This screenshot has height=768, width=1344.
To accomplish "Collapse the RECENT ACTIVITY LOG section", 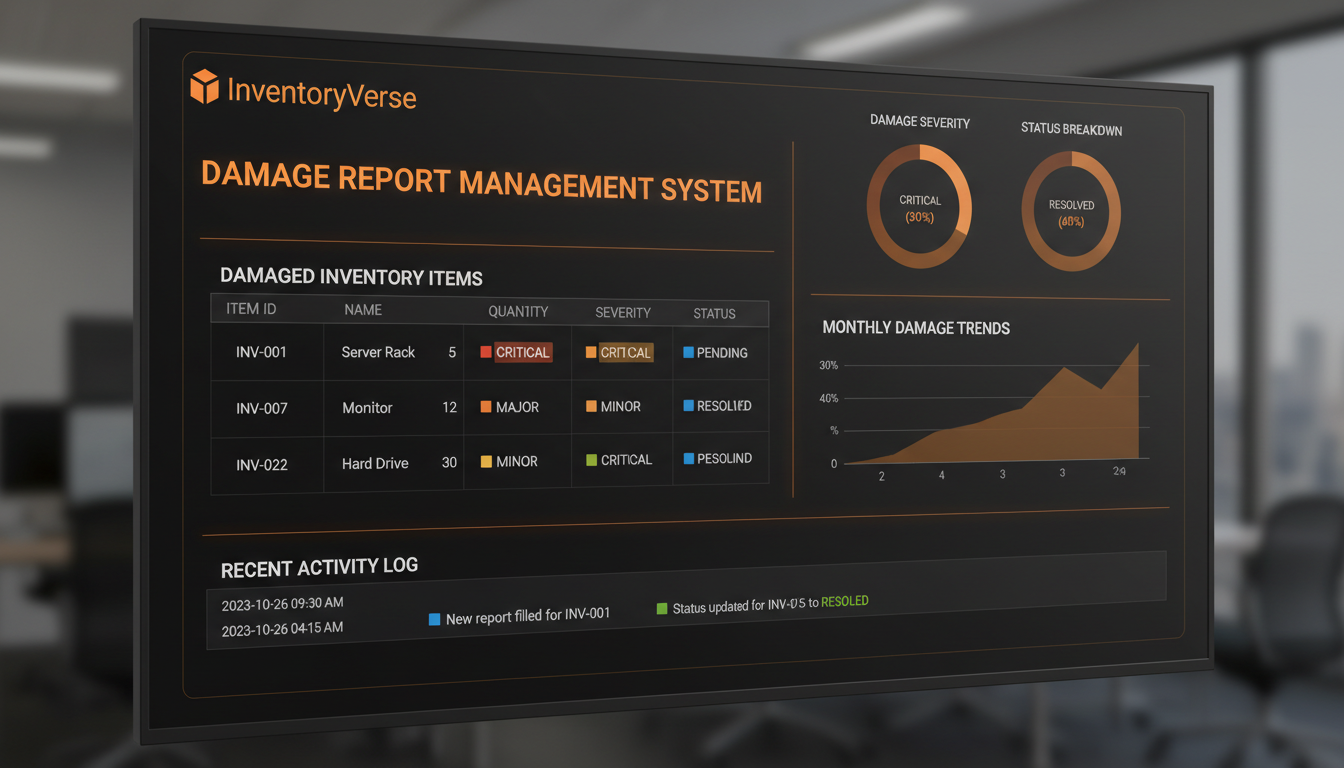I will coord(318,567).
